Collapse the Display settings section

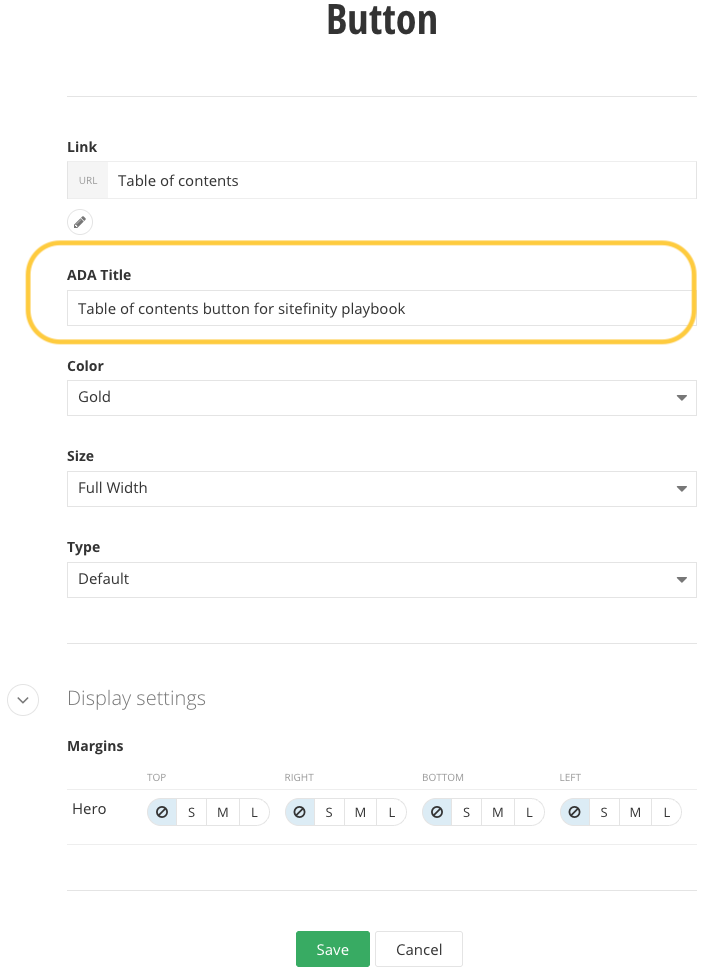[22, 700]
